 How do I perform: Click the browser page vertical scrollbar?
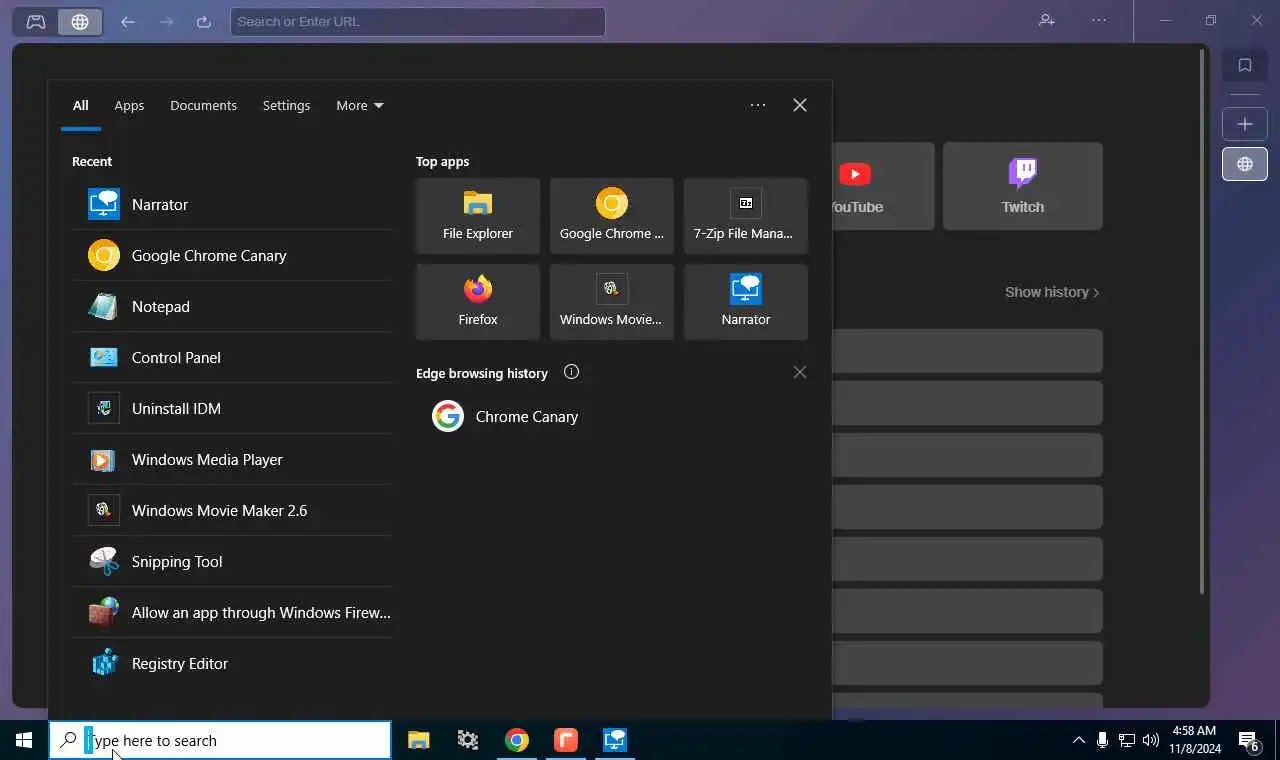point(1202,320)
